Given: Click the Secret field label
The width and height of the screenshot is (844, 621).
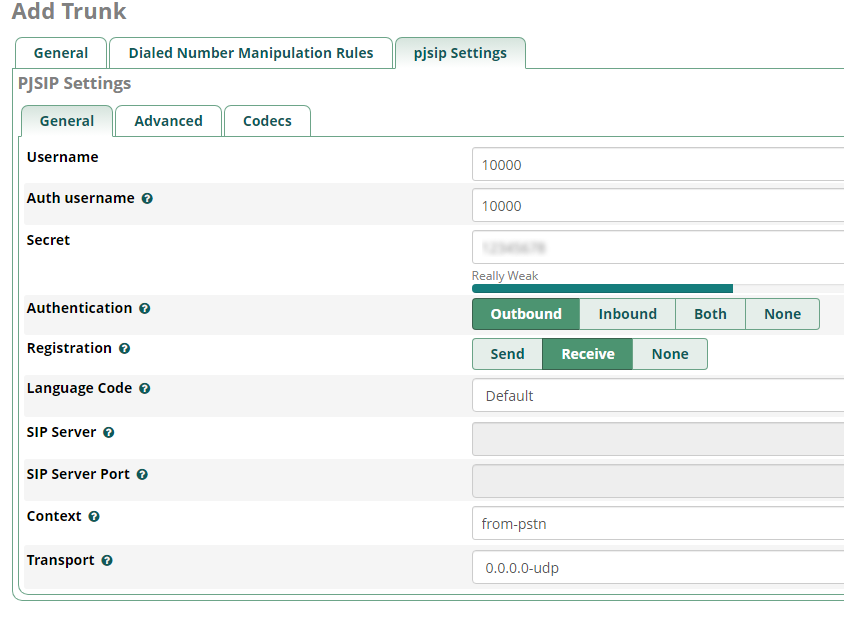Looking at the screenshot, I should [x=48, y=240].
